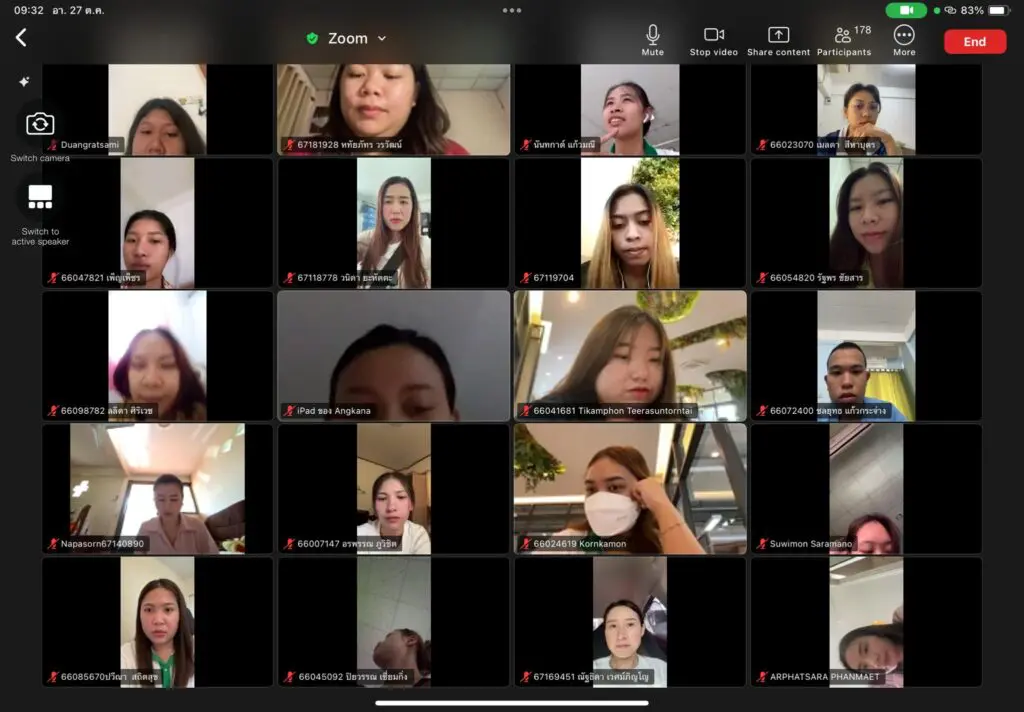Select the 67169451 participant video tile
1024x712 pixels.
click(x=630, y=622)
